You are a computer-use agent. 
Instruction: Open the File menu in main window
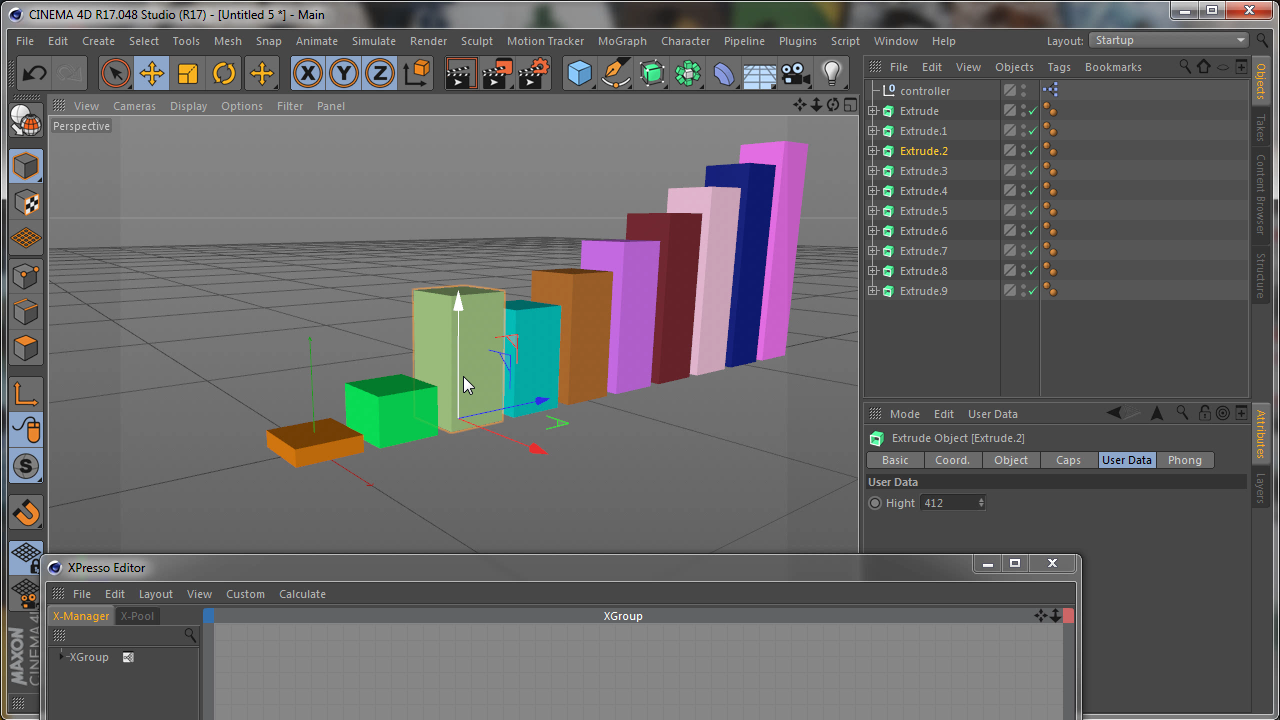coord(25,41)
